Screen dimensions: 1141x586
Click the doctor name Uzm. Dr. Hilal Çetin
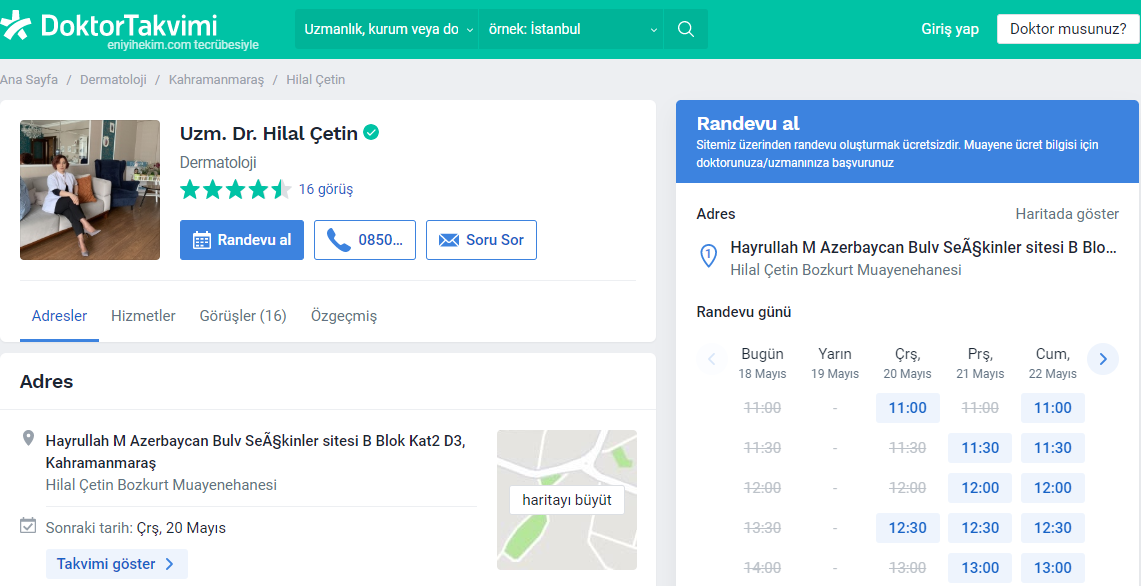269,133
